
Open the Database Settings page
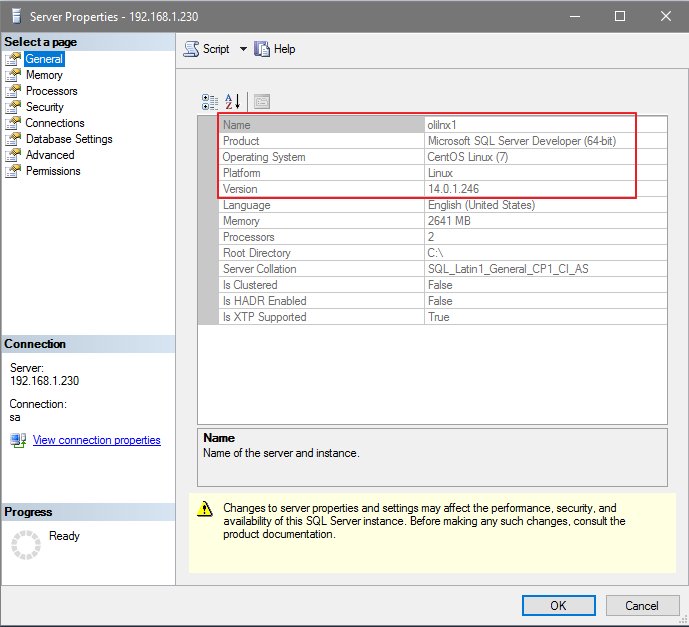pos(69,139)
